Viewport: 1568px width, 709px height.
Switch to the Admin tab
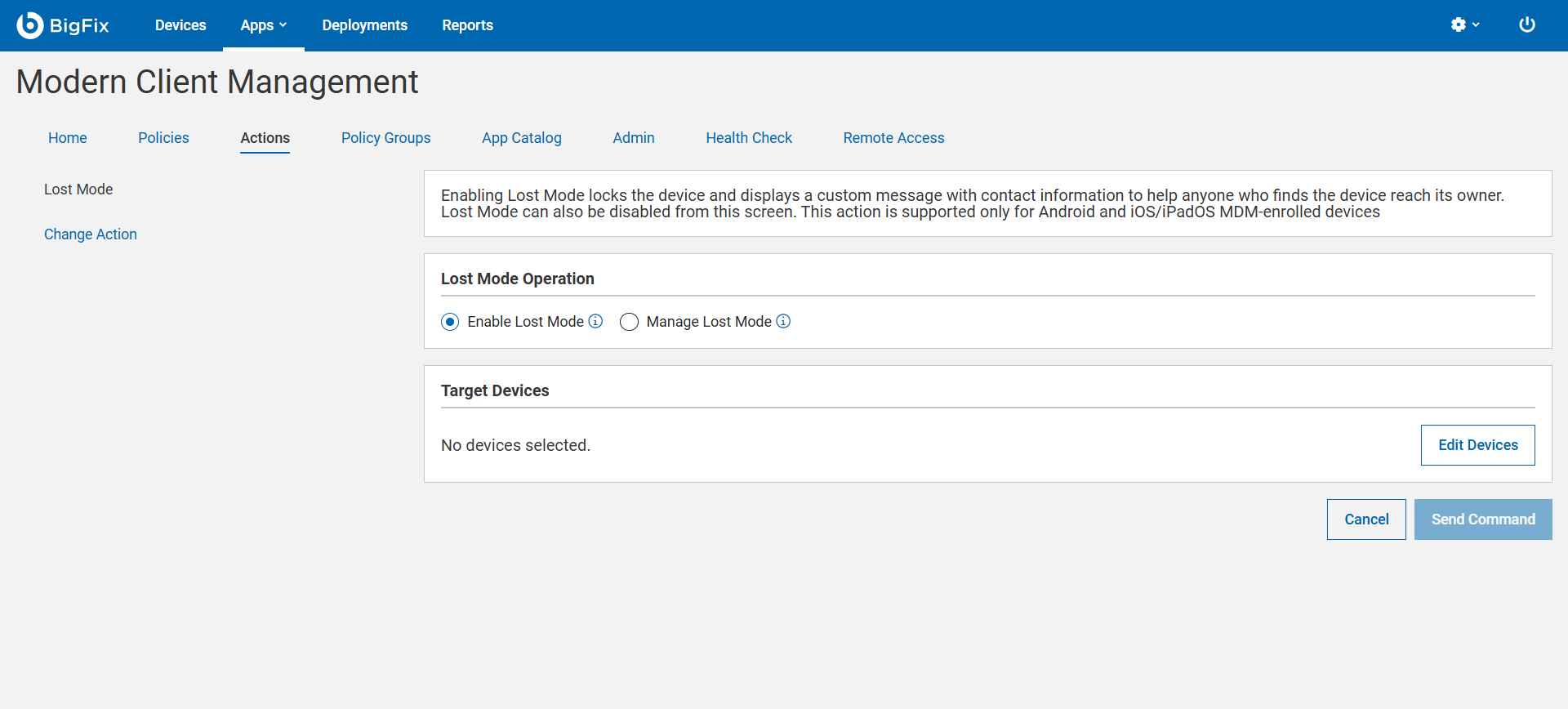(634, 138)
